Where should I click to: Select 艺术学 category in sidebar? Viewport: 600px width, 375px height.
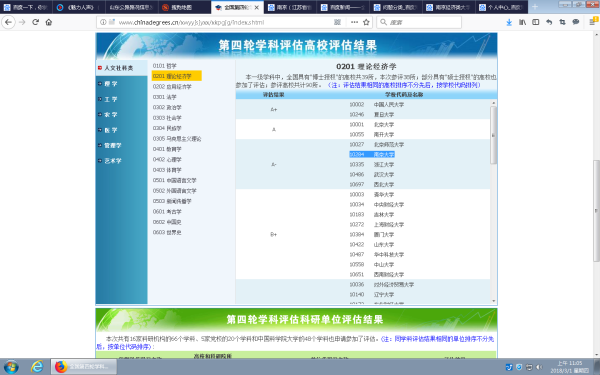[112, 161]
